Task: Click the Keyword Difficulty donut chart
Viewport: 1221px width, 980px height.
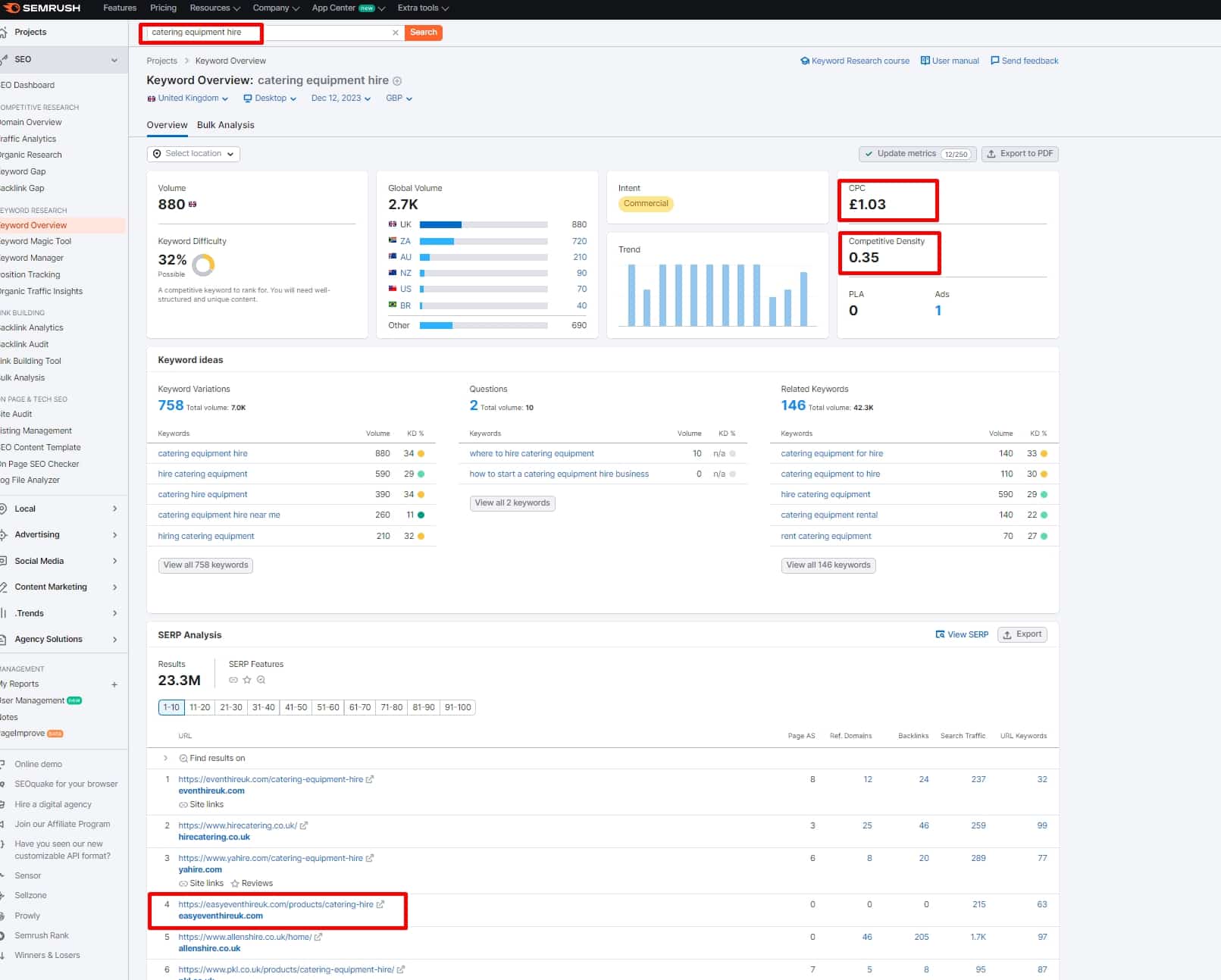Action: point(203,265)
